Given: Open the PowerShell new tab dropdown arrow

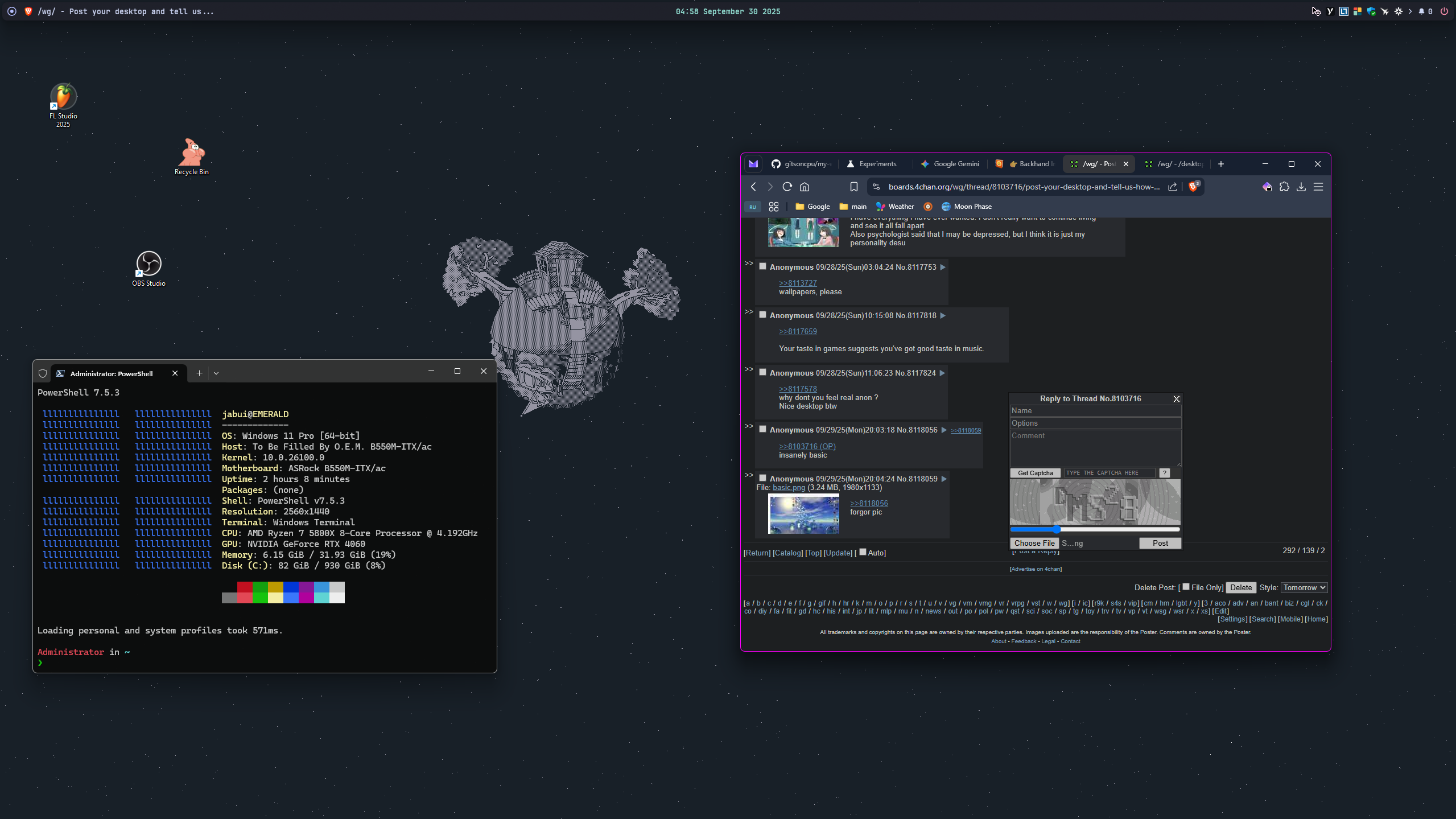Looking at the screenshot, I should pyautogui.click(x=216, y=373).
